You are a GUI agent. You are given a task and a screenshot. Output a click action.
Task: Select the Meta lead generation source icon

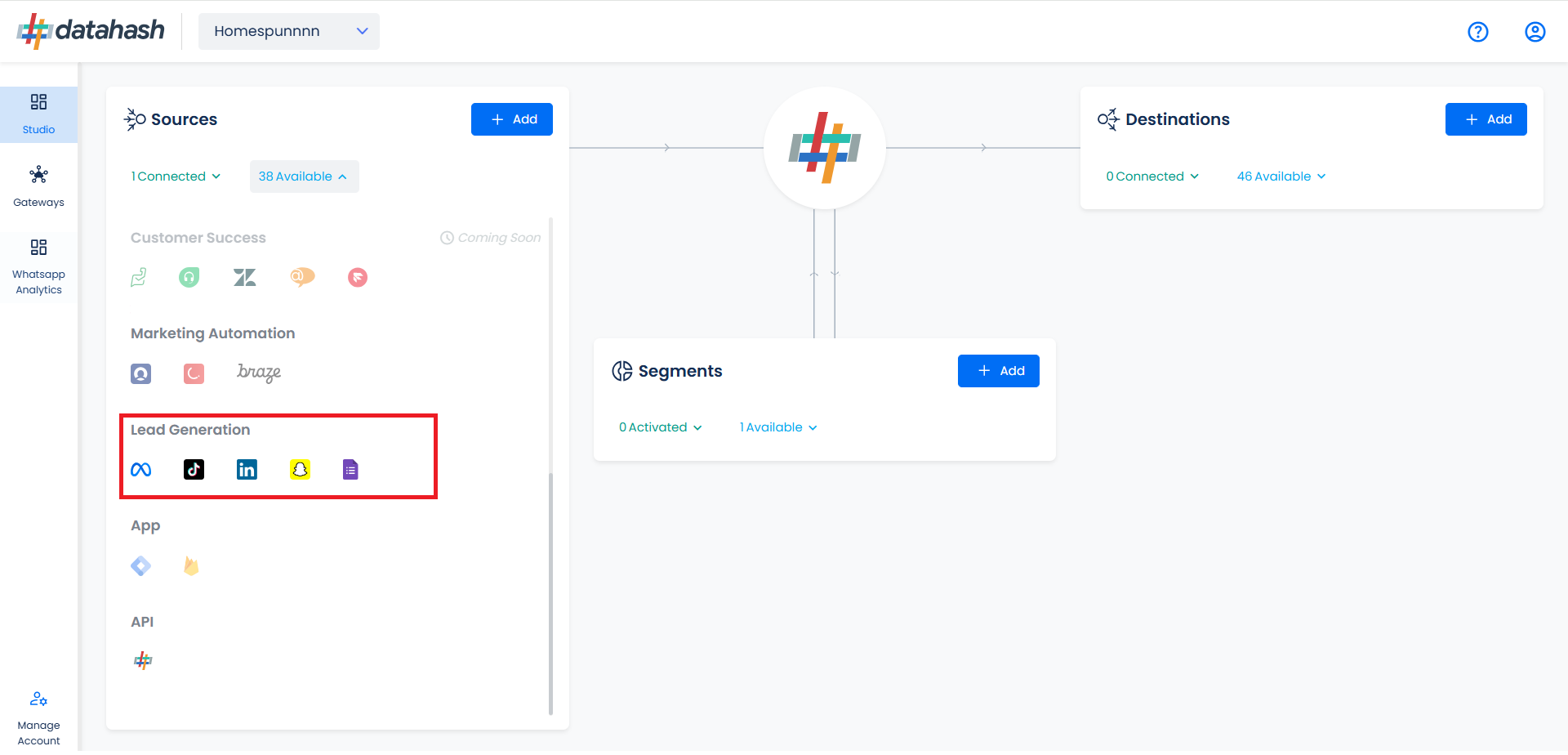(x=140, y=470)
